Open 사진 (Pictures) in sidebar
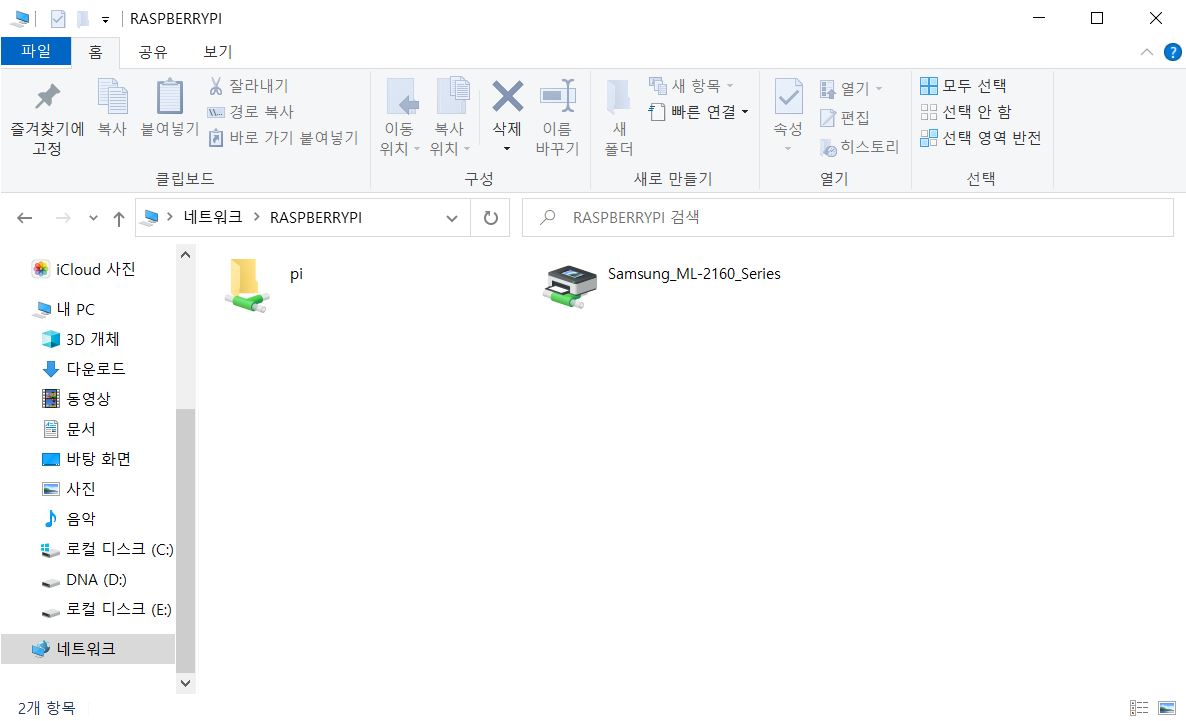This screenshot has height=721, width=1186. tap(69, 489)
